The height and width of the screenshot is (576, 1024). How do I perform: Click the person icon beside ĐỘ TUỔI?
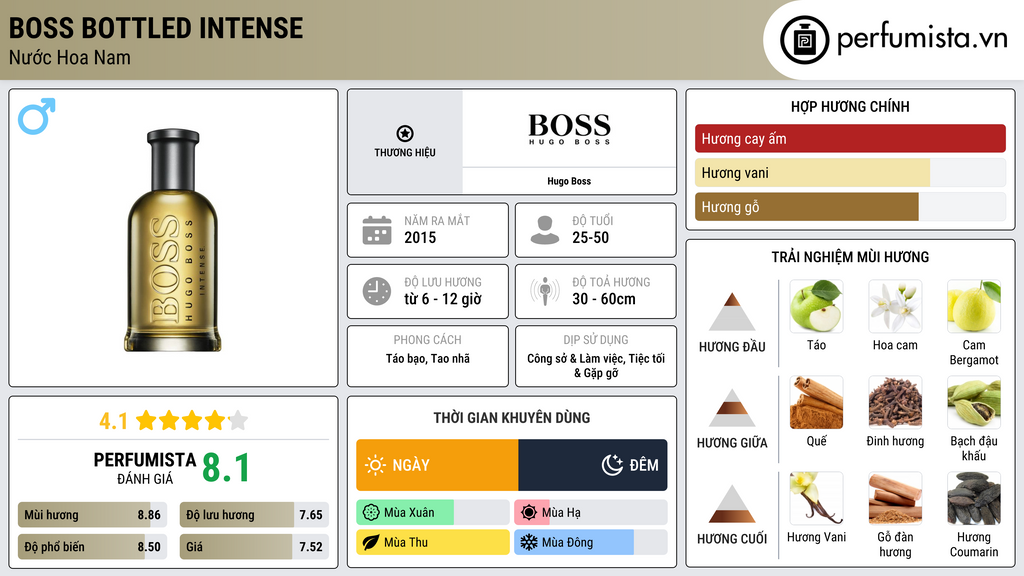pyautogui.click(x=546, y=230)
